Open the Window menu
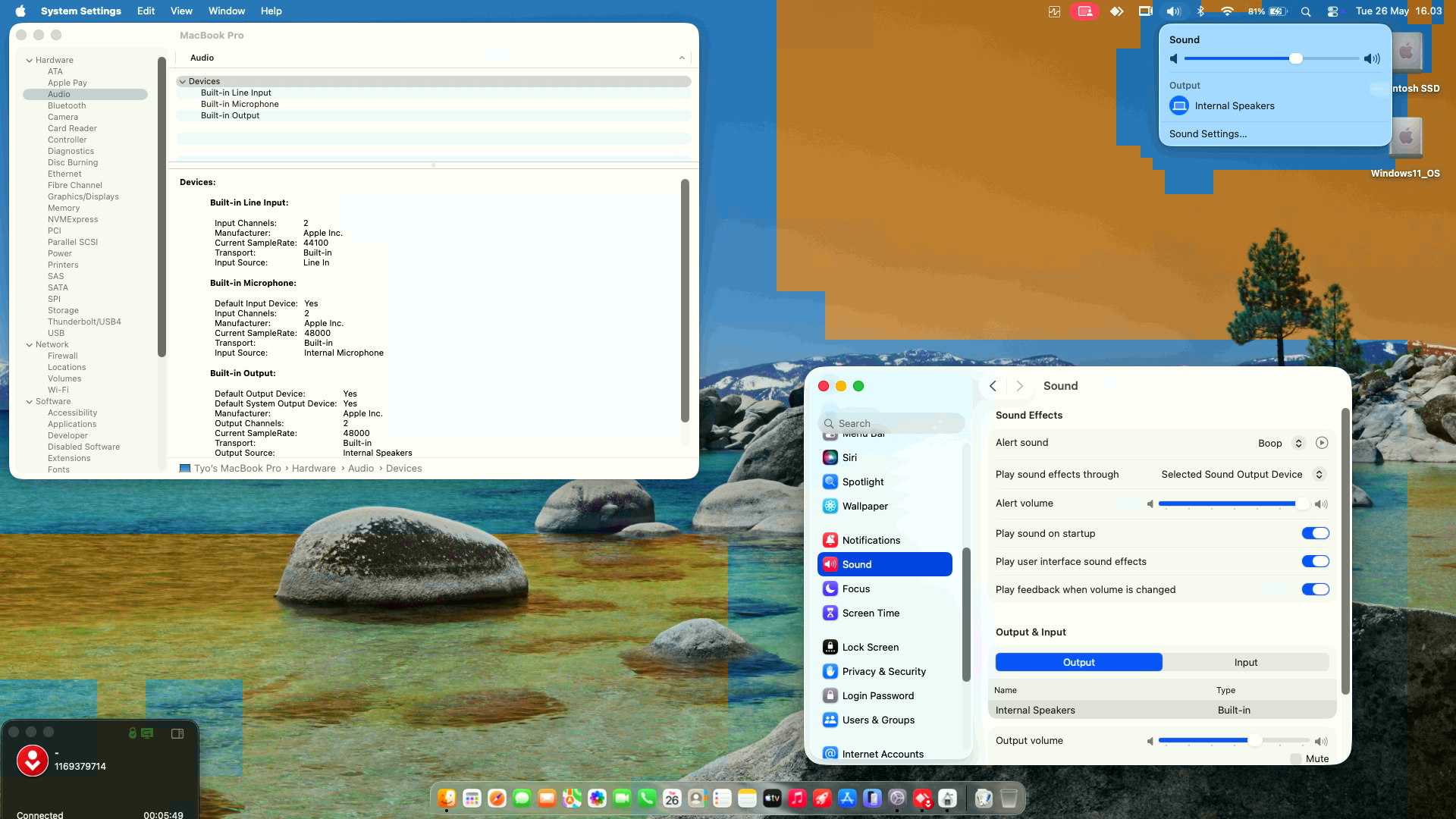Viewport: 1456px width, 819px height. pyautogui.click(x=227, y=11)
